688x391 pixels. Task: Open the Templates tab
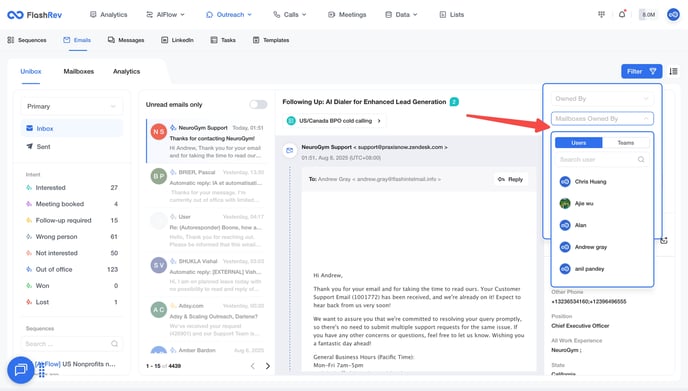(x=271, y=40)
